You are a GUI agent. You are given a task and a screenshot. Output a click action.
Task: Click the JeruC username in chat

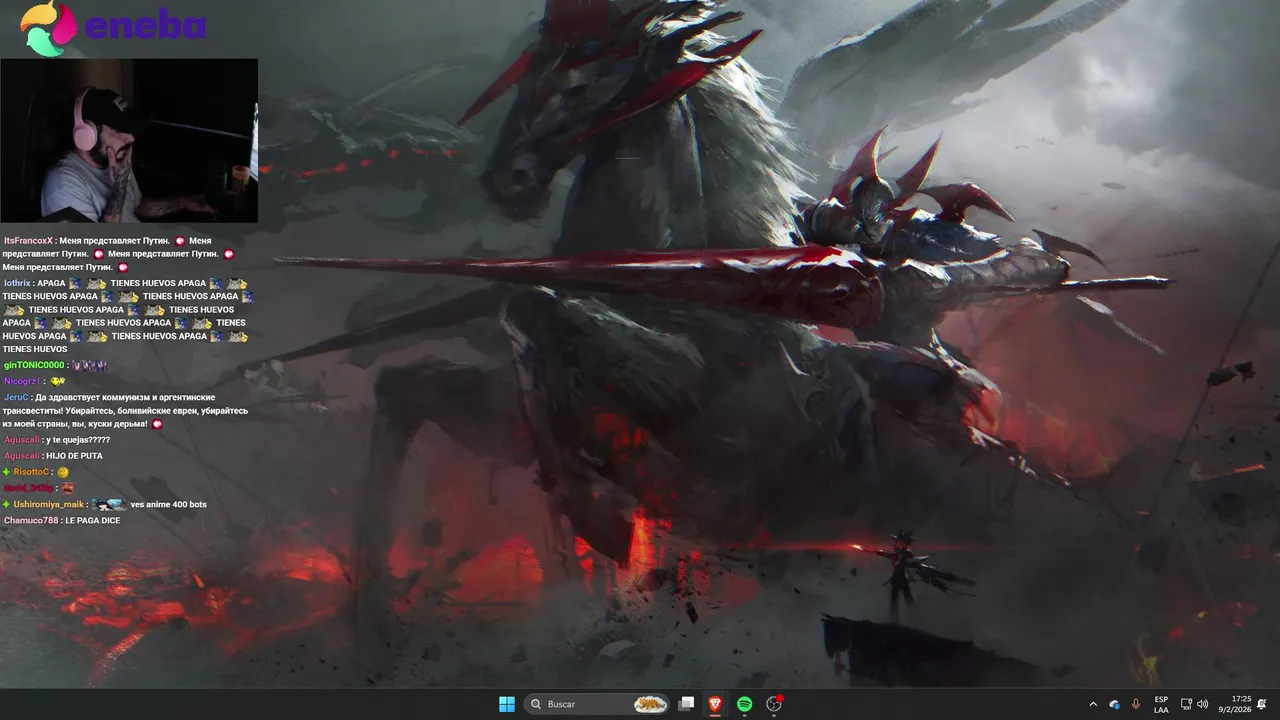click(16, 397)
